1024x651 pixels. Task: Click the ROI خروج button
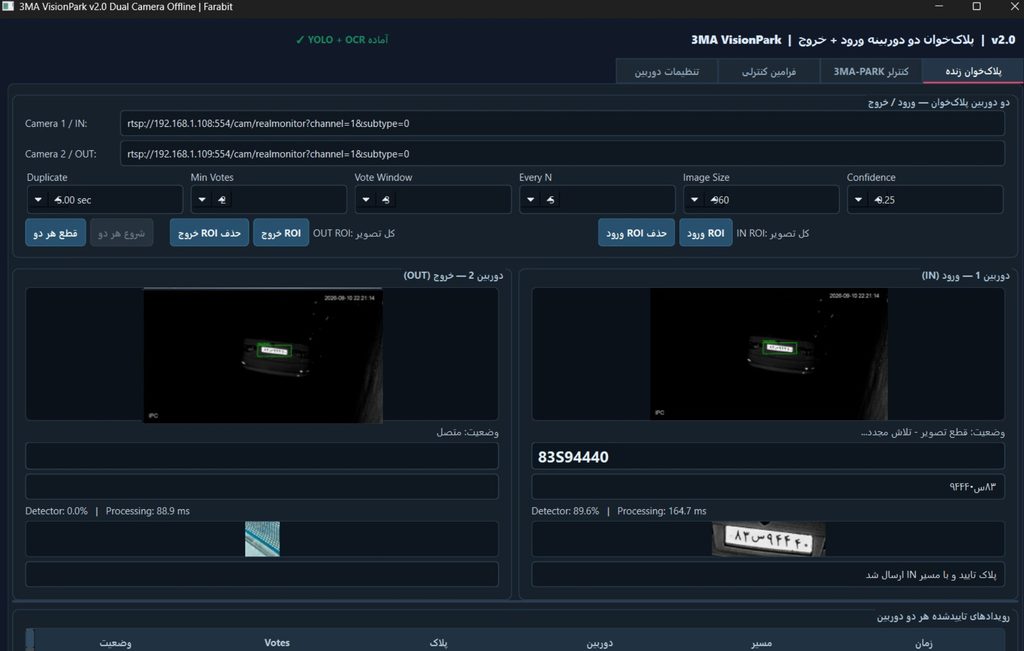pos(281,233)
